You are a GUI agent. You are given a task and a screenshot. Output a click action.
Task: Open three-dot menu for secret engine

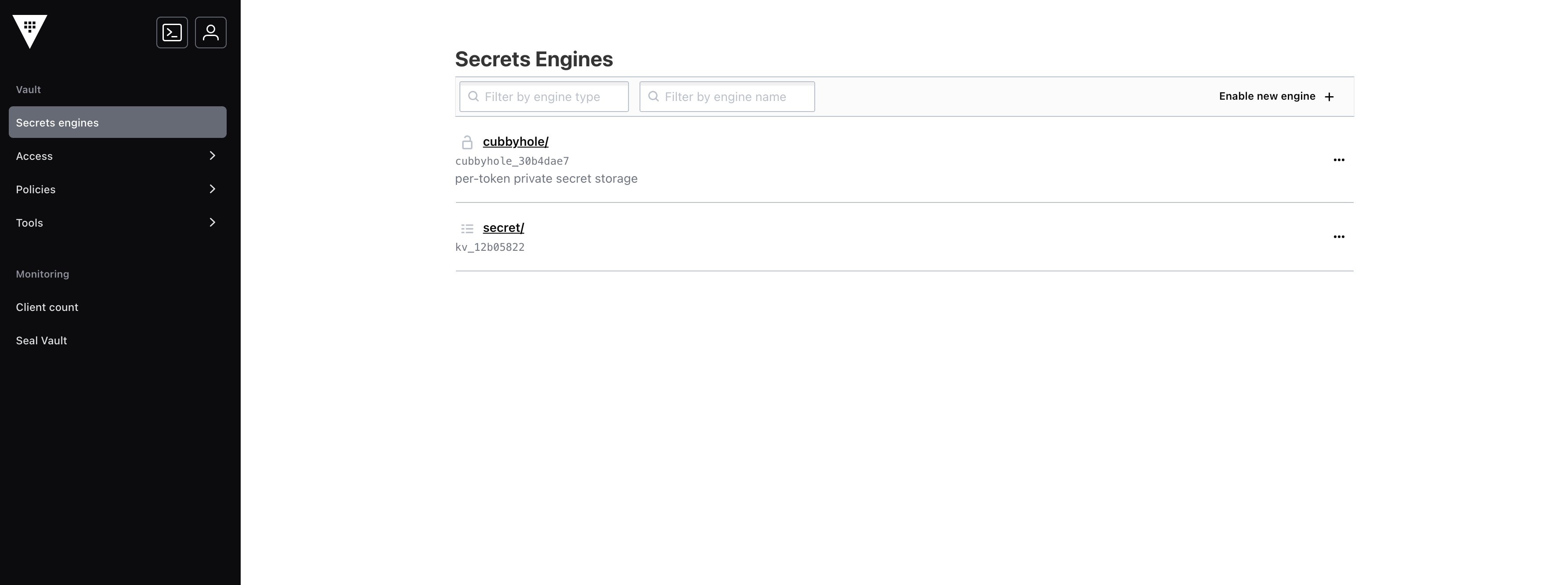click(1339, 237)
